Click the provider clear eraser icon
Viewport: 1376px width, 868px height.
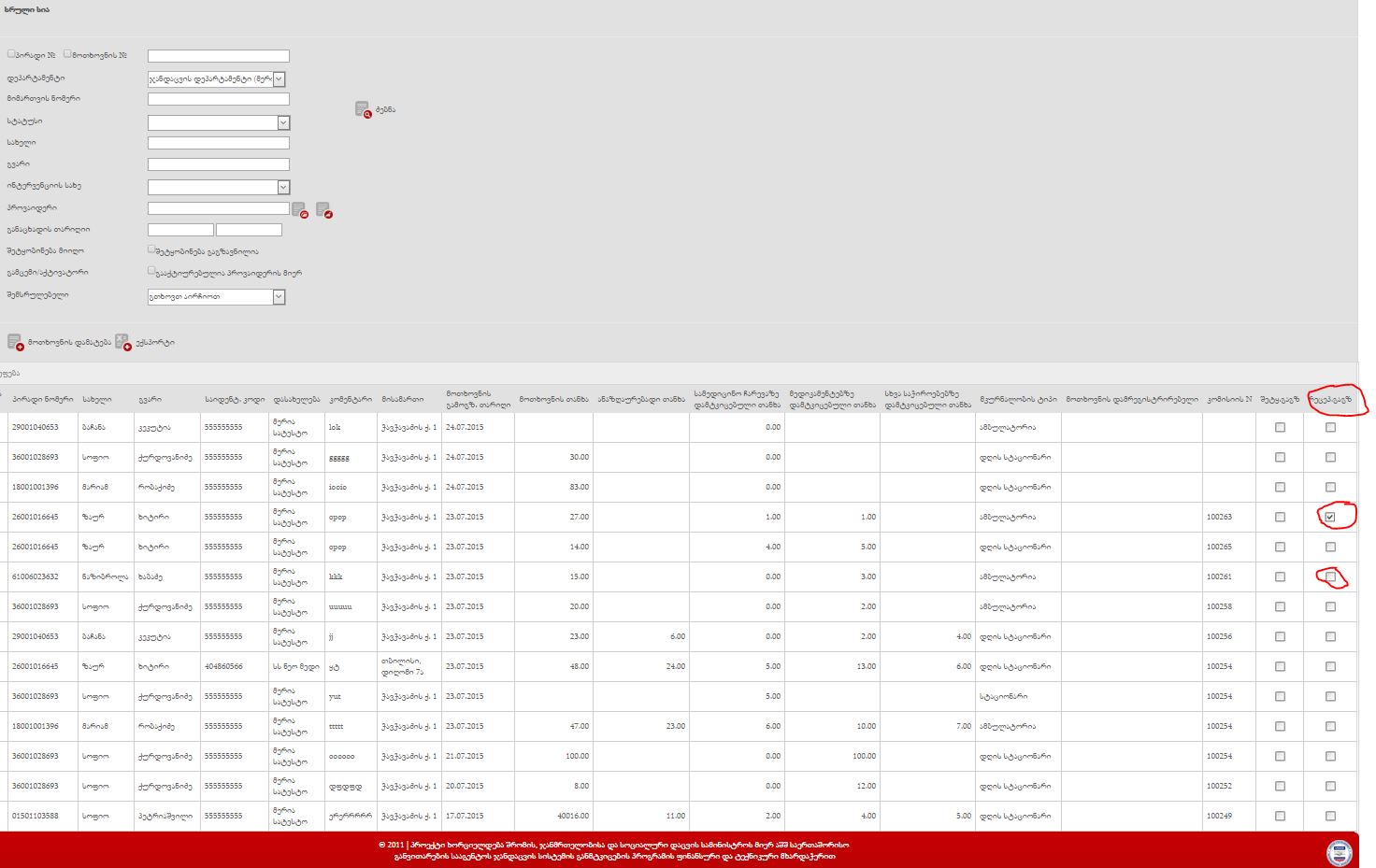pos(323,209)
